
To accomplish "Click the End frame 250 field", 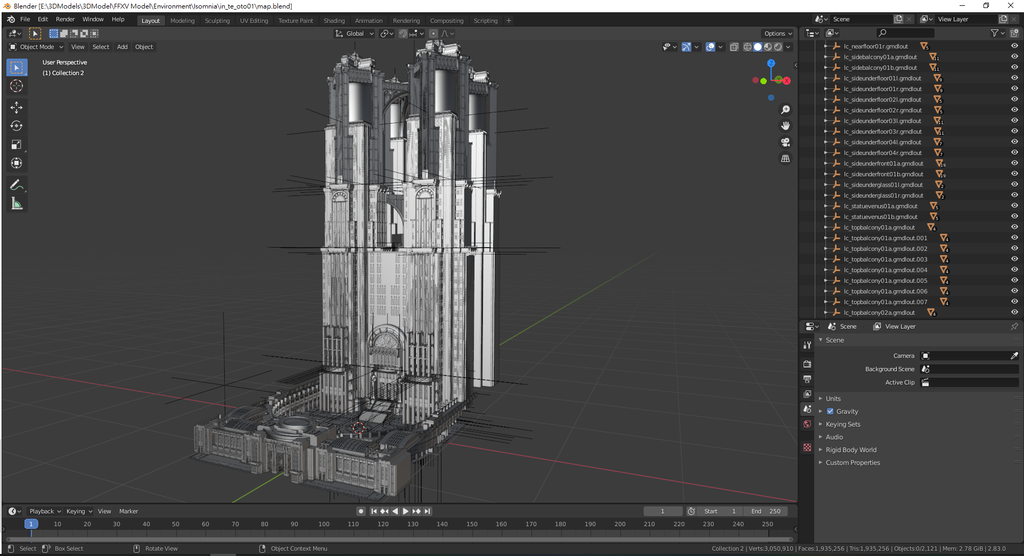I will [765, 512].
